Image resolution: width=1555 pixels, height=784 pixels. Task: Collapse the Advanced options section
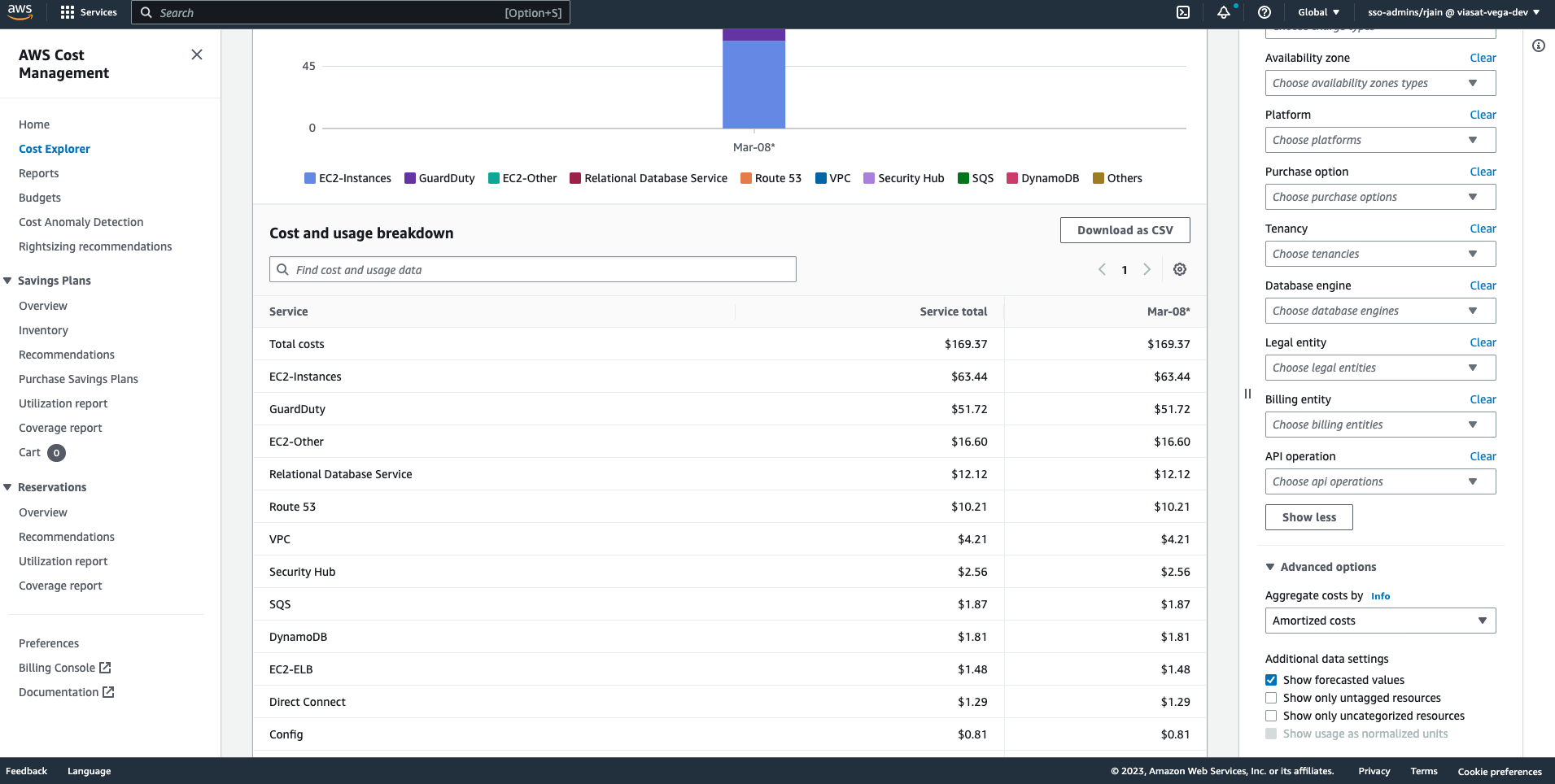(1272, 567)
